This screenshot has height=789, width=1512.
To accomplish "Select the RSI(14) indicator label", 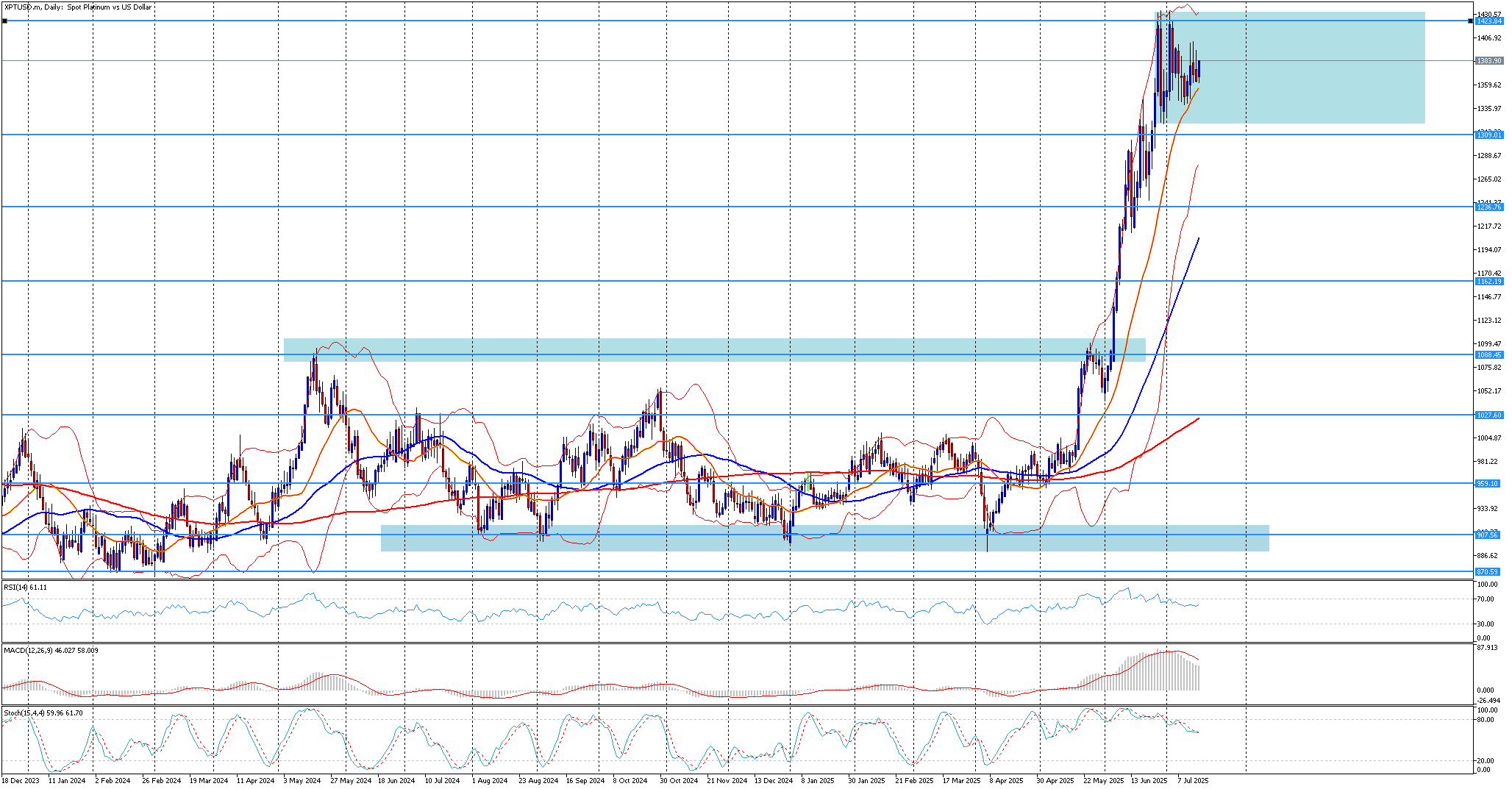I will pyautogui.click(x=25, y=588).
